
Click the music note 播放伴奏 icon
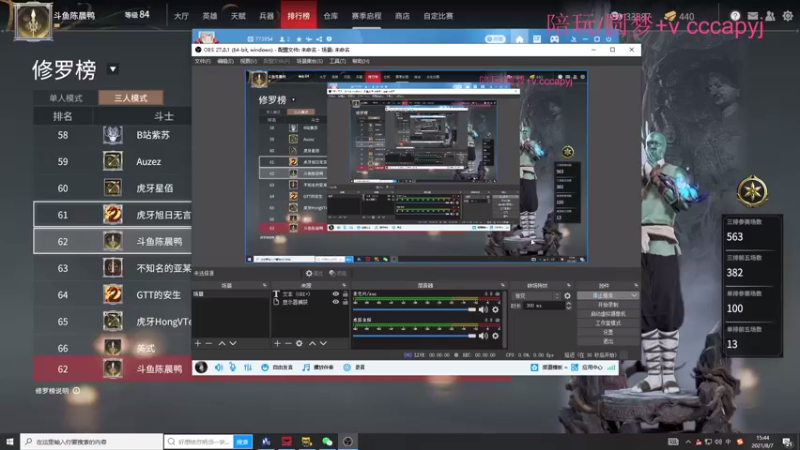[x=306, y=367]
